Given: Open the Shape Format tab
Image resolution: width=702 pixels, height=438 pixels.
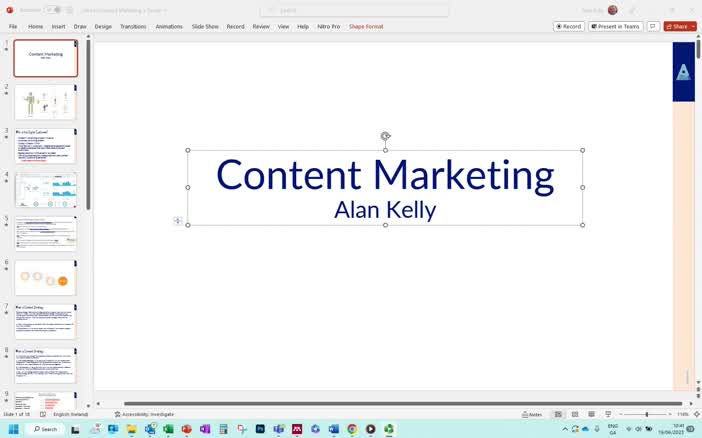Looking at the screenshot, I should [x=366, y=26].
